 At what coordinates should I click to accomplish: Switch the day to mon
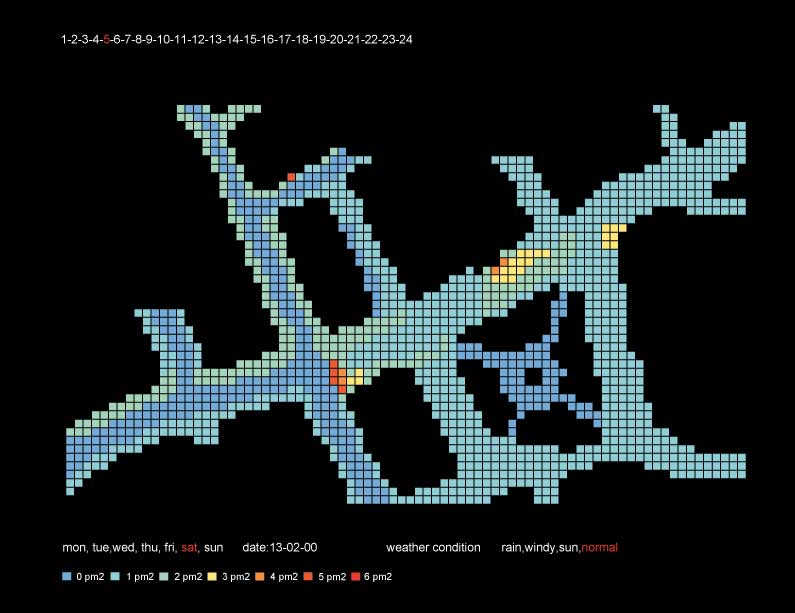[x=74, y=548]
